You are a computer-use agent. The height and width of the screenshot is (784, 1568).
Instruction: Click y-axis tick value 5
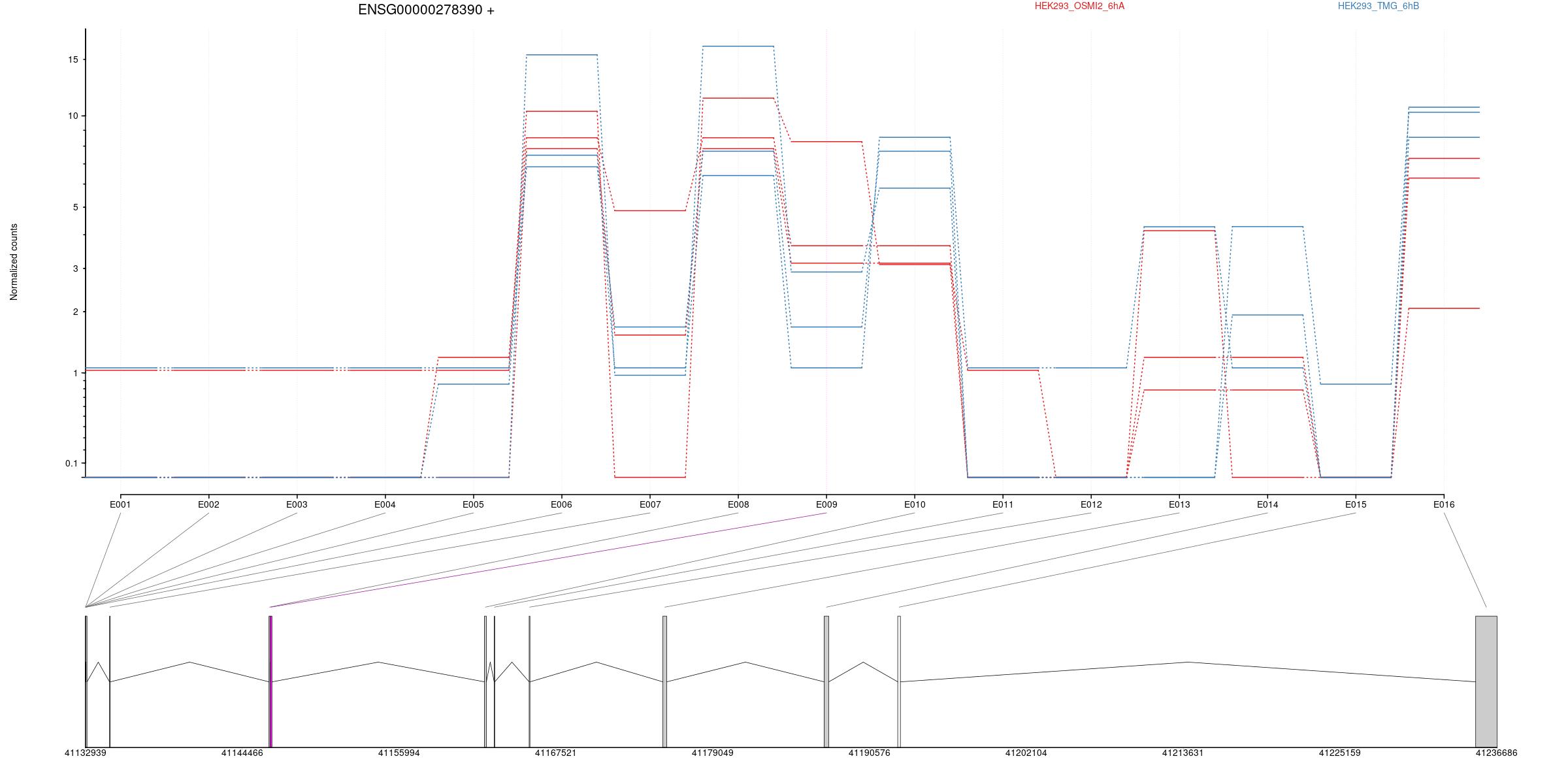tap(74, 207)
